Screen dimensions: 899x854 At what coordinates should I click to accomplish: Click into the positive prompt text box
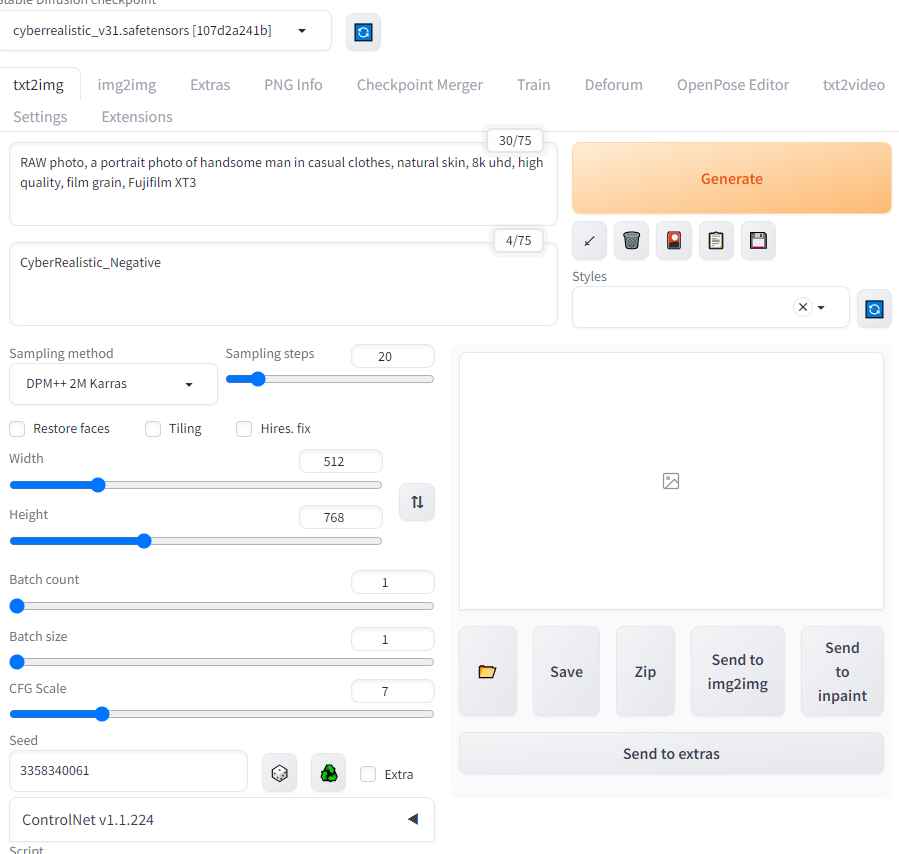pyautogui.click(x=283, y=184)
